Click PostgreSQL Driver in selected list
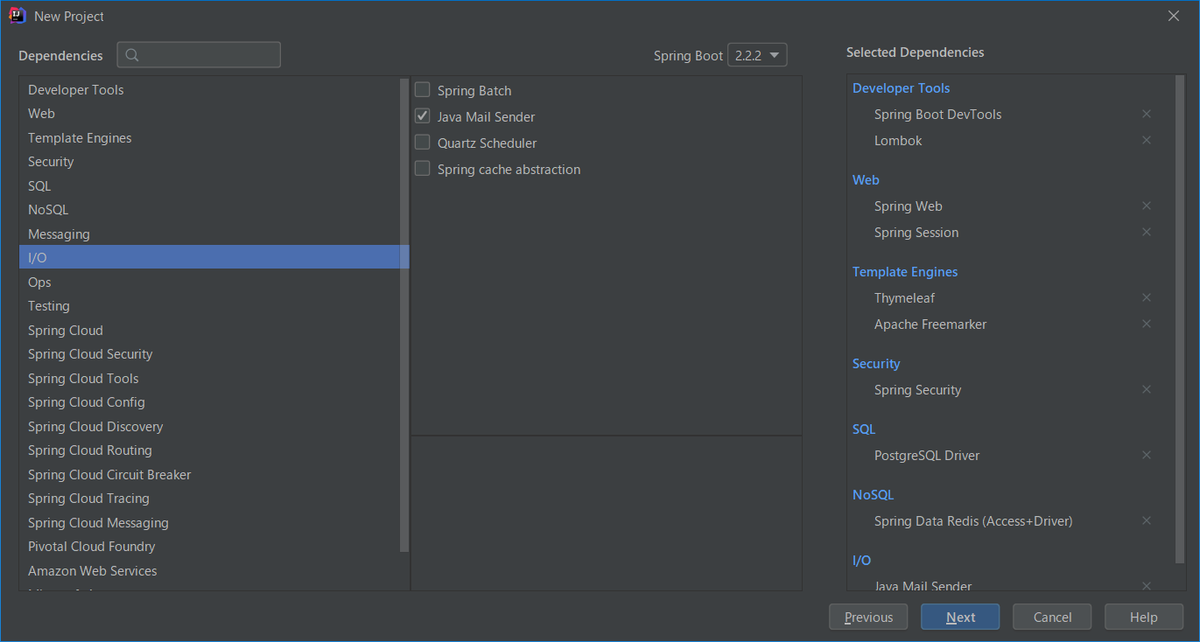Image resolution: width=1200 pixels, height=642 pixels. (x=926, y=455)
